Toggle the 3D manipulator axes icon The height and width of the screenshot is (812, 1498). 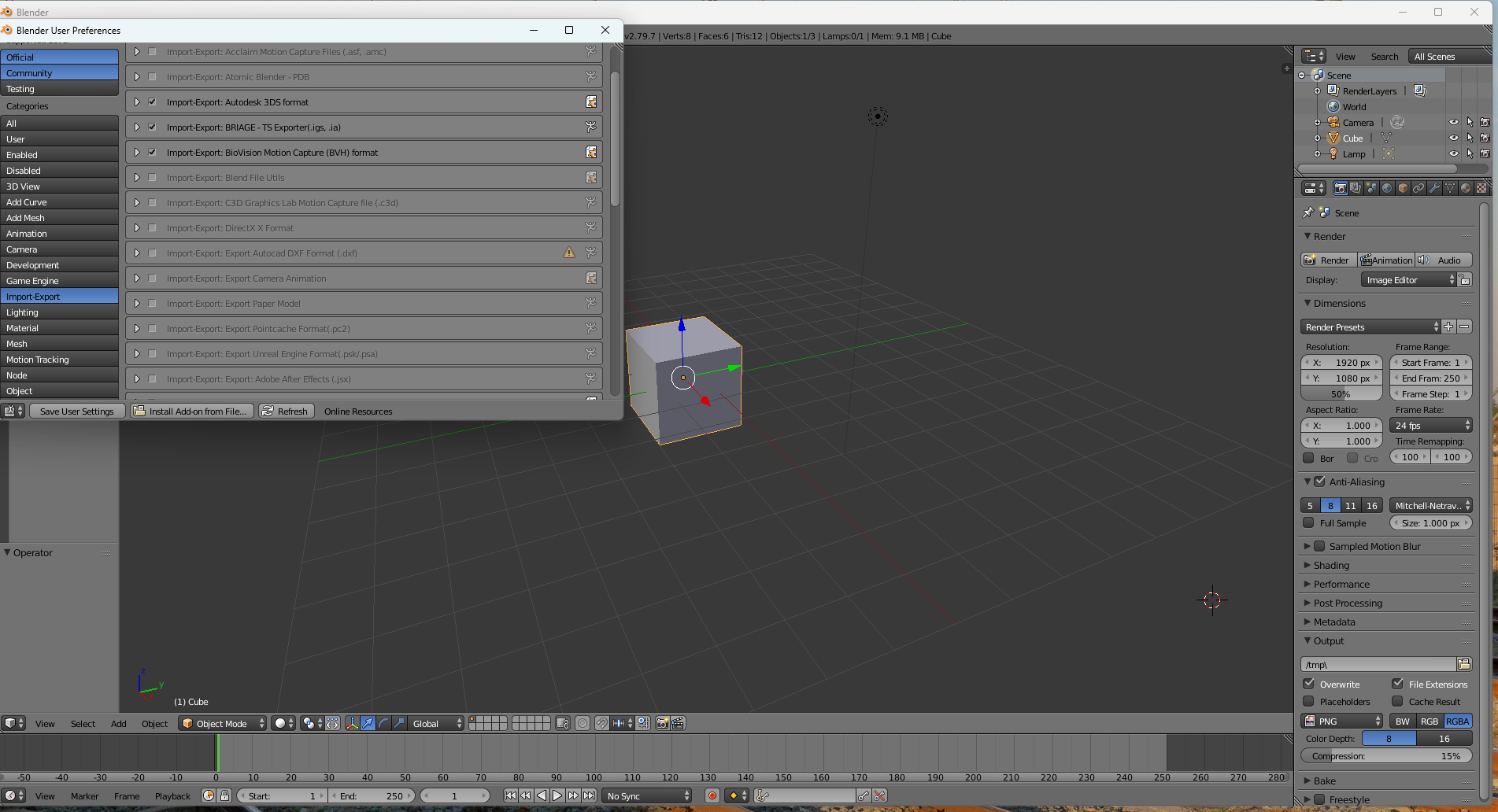tap(352, 723)
